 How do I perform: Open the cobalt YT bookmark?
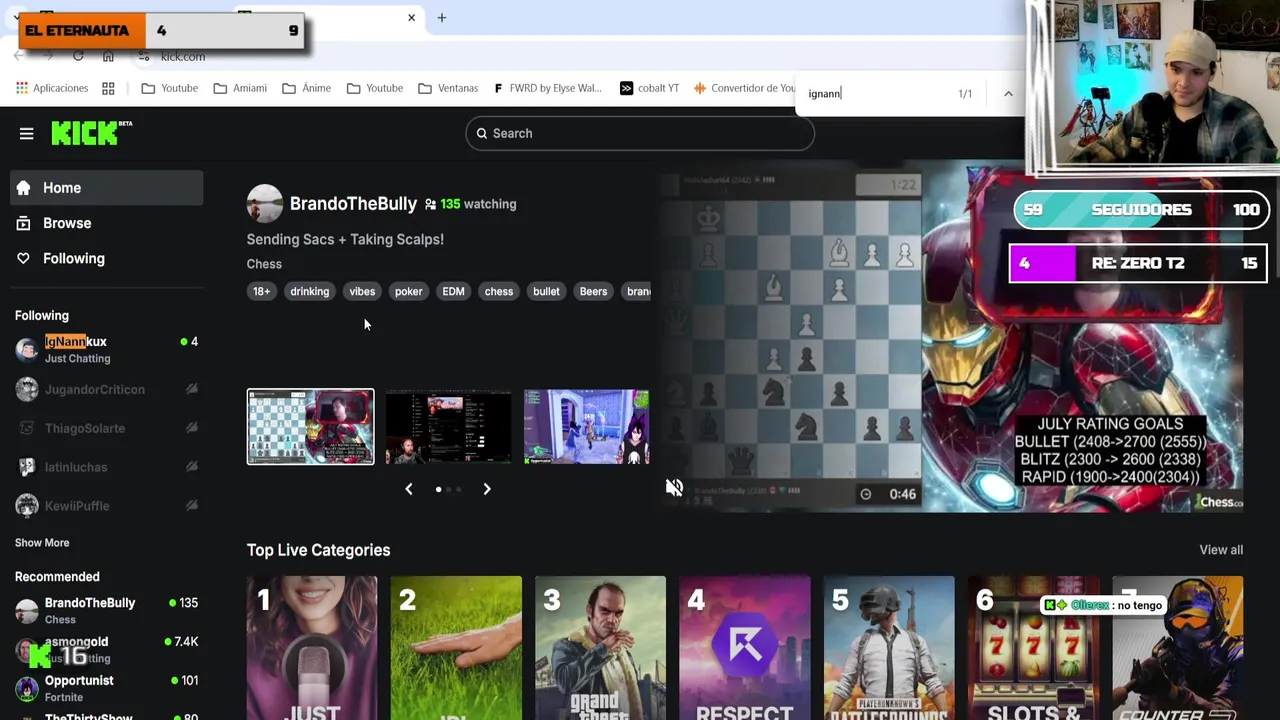[649, 88]
